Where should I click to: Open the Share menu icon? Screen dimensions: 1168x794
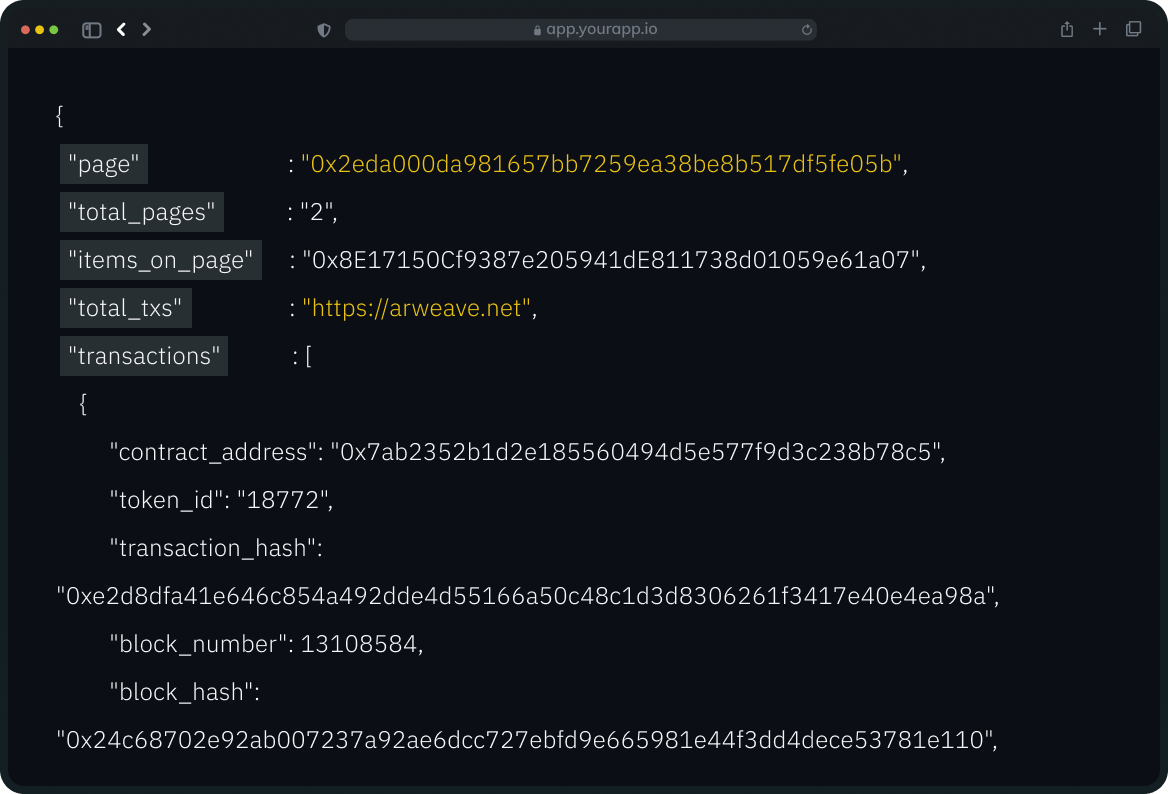(1067, 30)
